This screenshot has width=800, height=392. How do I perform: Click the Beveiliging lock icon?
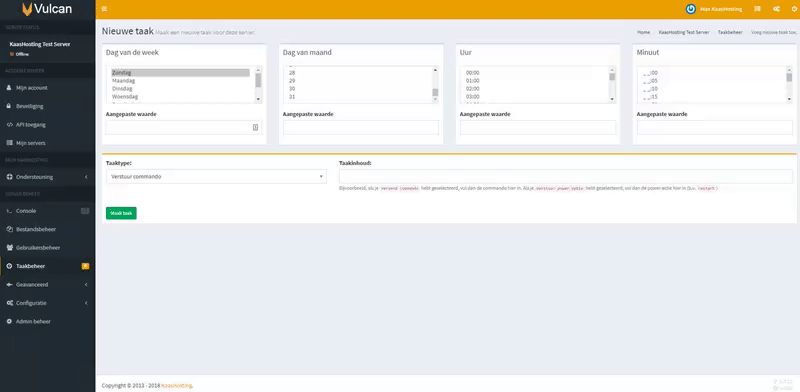[x=9, y=106]
